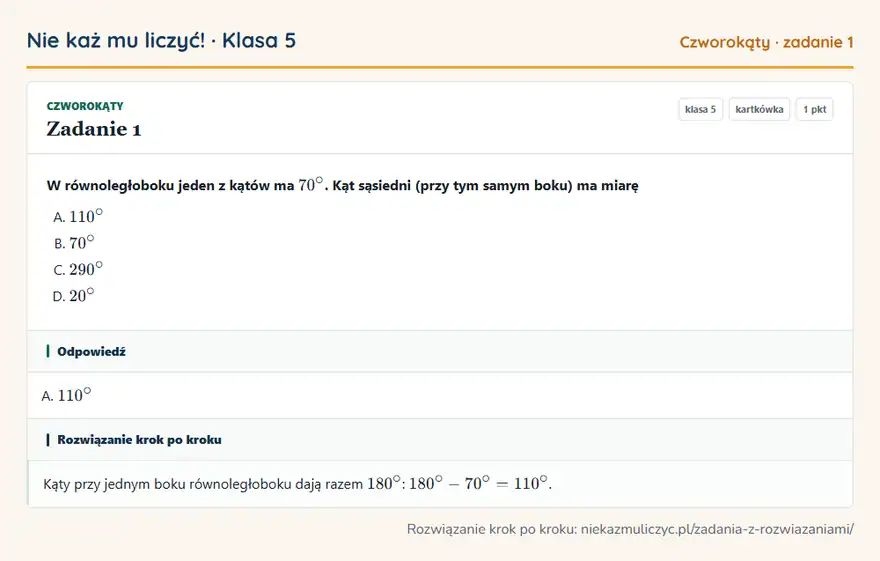Viewport: 880px width, 561px height.
Task: Click the displayed answer 'A. 110°'
Action: tap(66, 396)
